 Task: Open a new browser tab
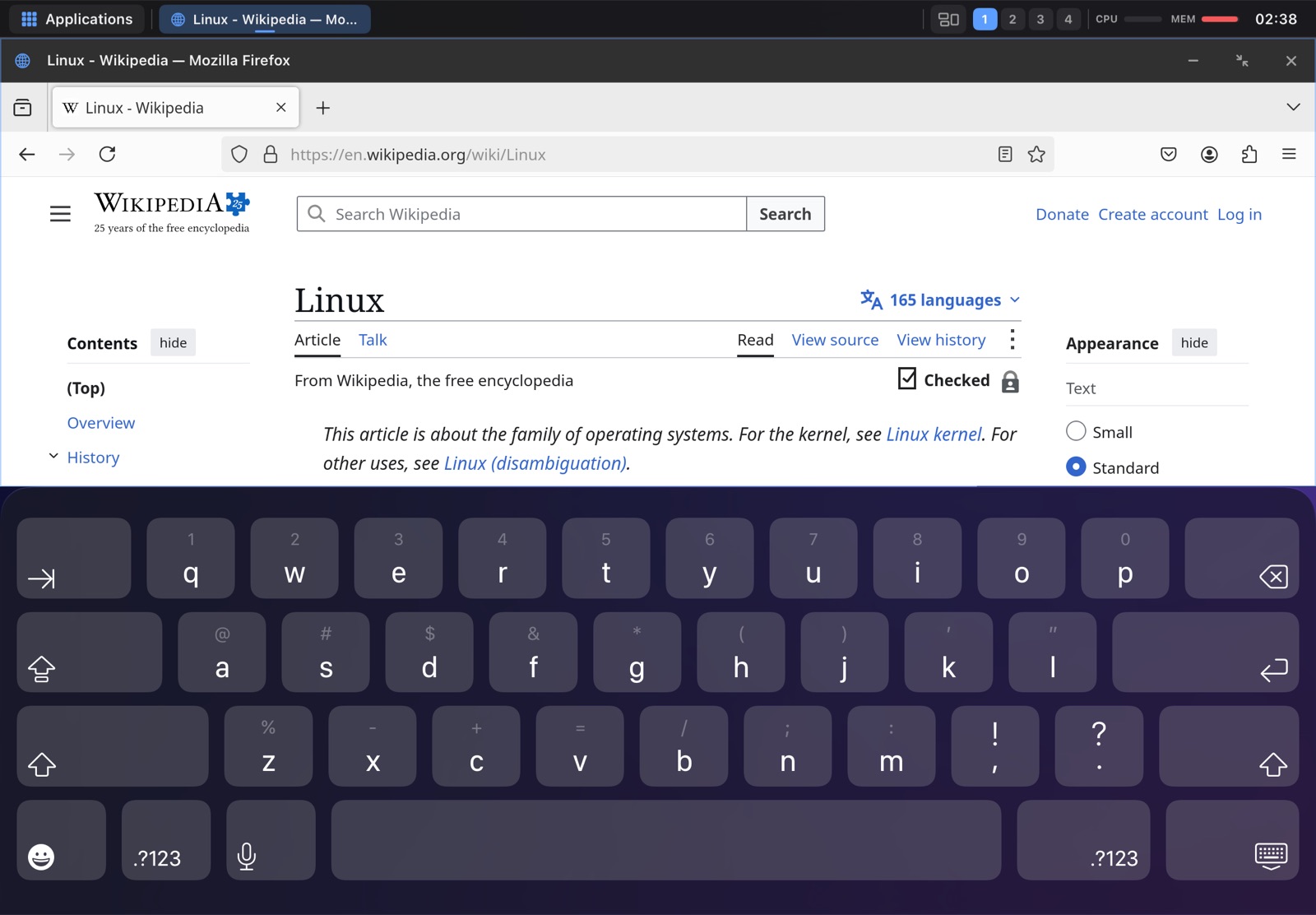click(x=323, y=108)
